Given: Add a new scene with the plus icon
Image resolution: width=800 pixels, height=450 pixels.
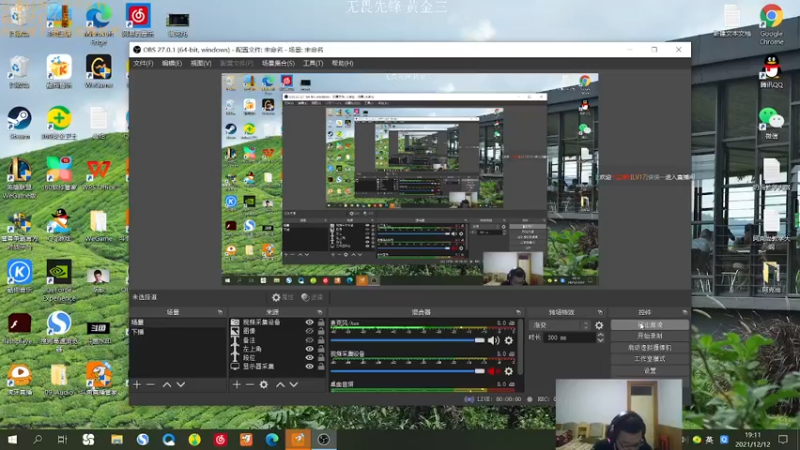Looking at the screenshot, I should [137, 384].
